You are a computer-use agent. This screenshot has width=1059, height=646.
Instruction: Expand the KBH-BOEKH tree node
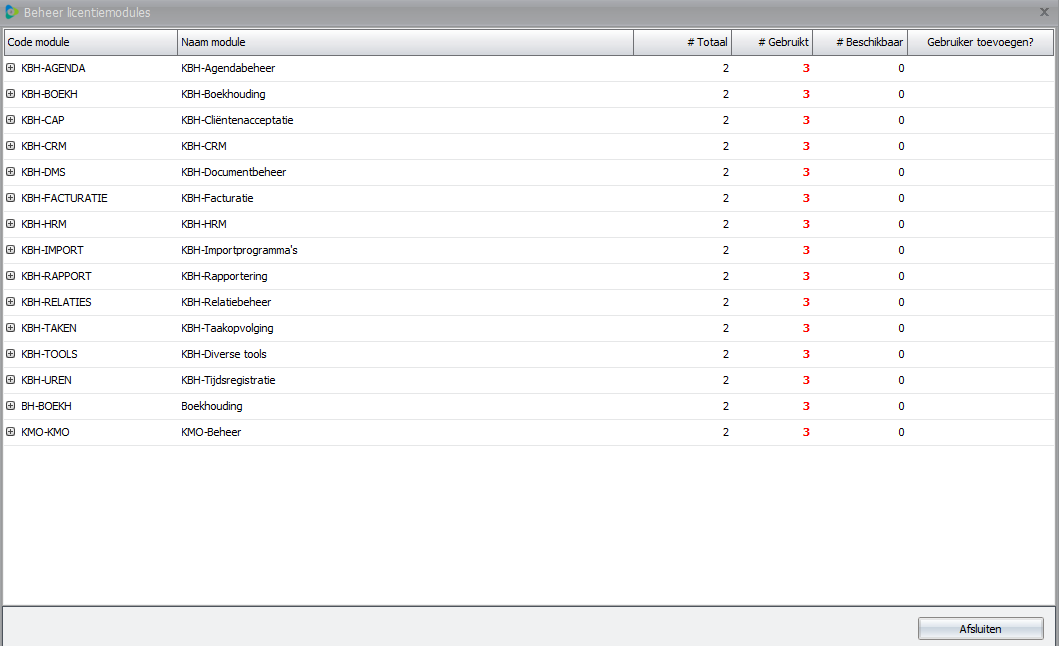click(11, 94)
